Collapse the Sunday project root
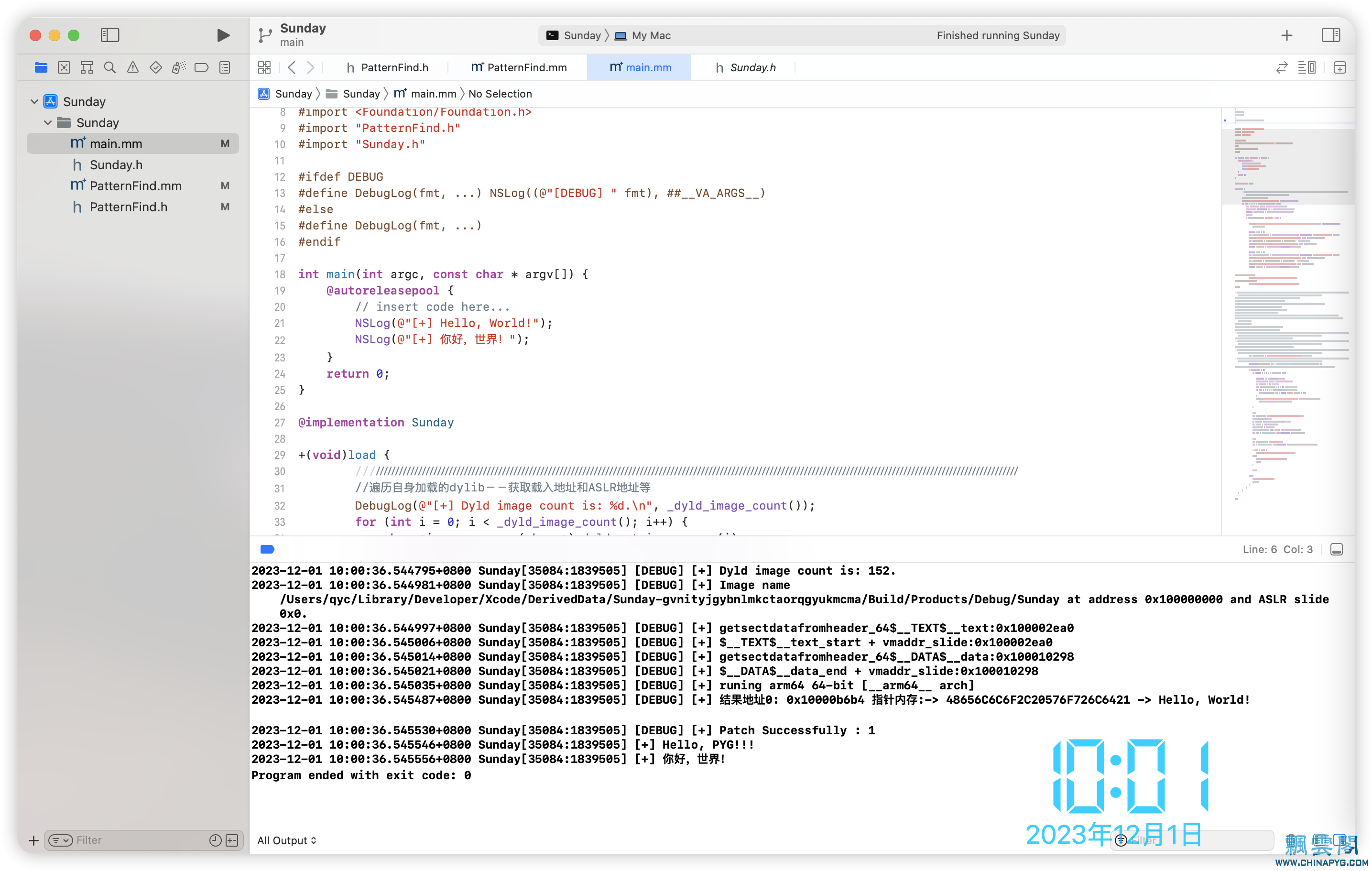1372x871 pixels. pos(34,101)
